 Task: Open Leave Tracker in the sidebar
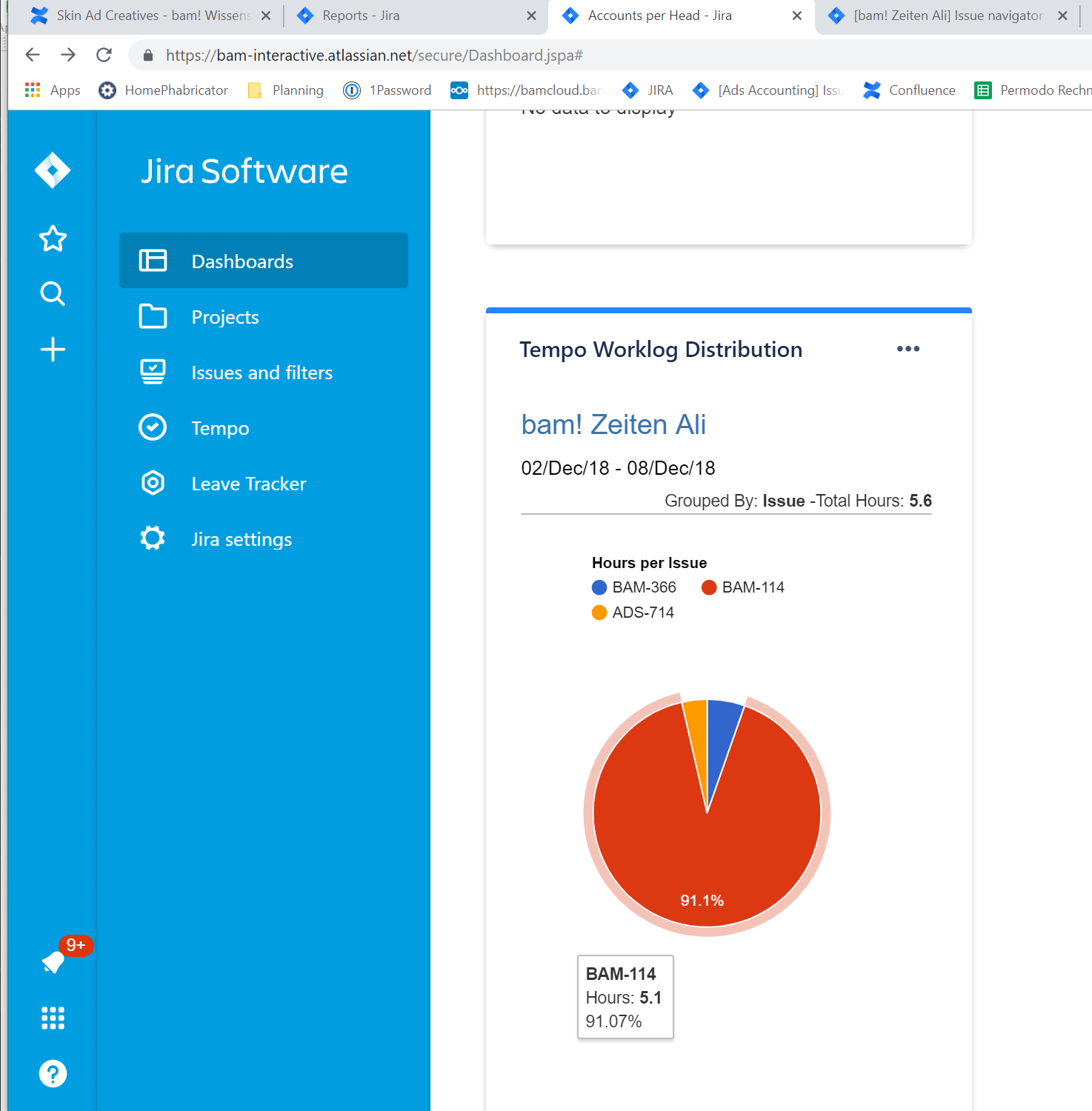(264, 484)
